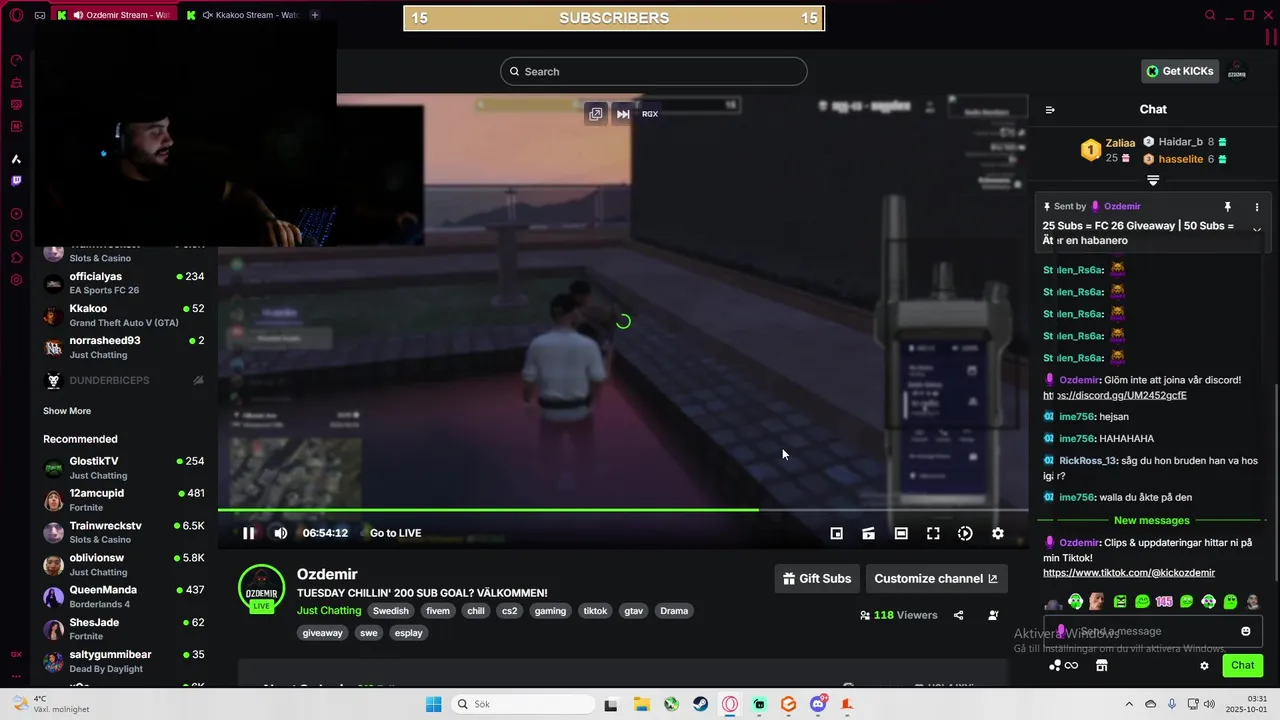The image size is (1280, 720).
Task: Open video player settings gear
Action: click(997, 533)
